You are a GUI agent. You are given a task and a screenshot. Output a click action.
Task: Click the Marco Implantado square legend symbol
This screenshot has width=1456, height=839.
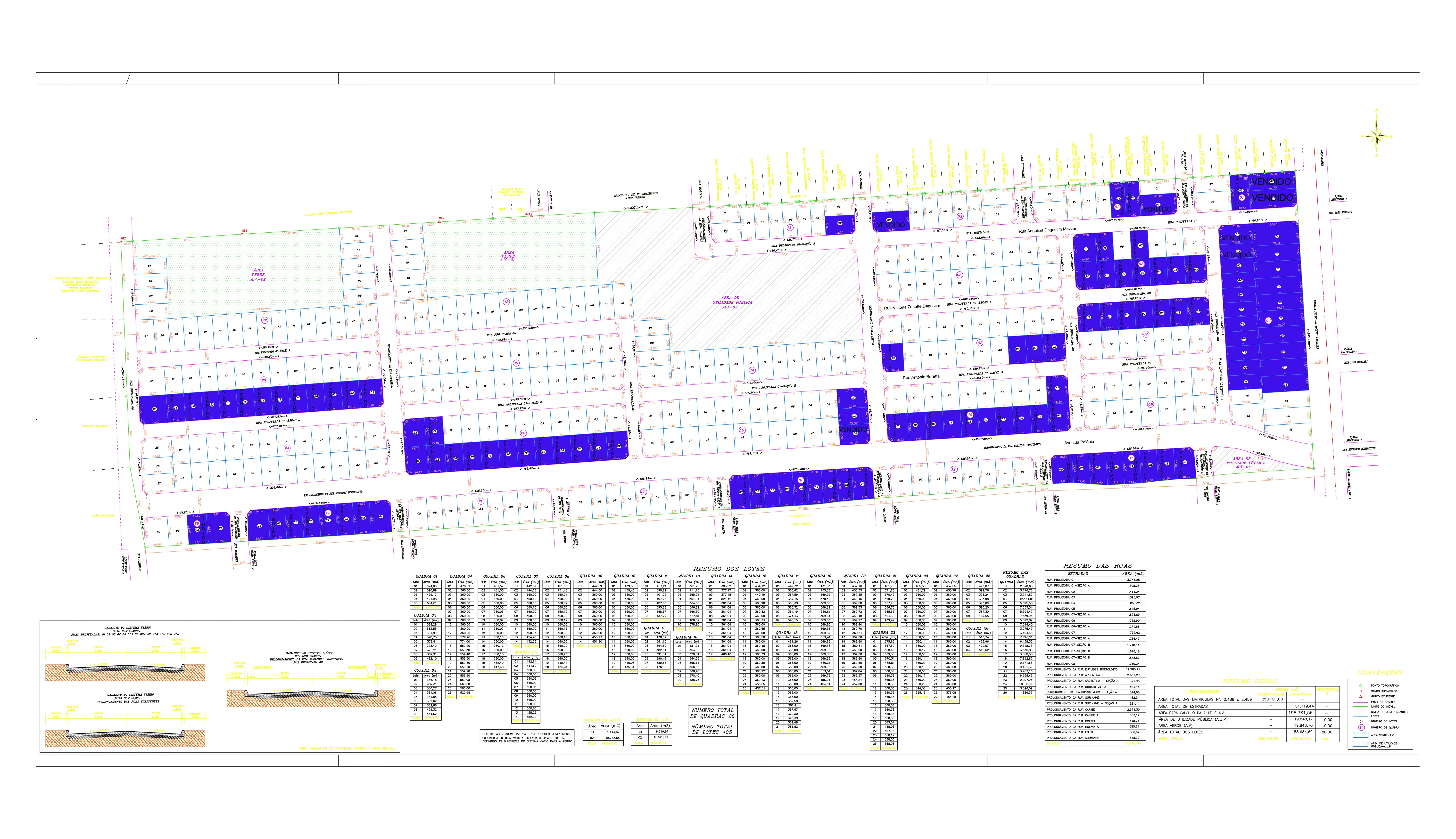pos(1360,691)
